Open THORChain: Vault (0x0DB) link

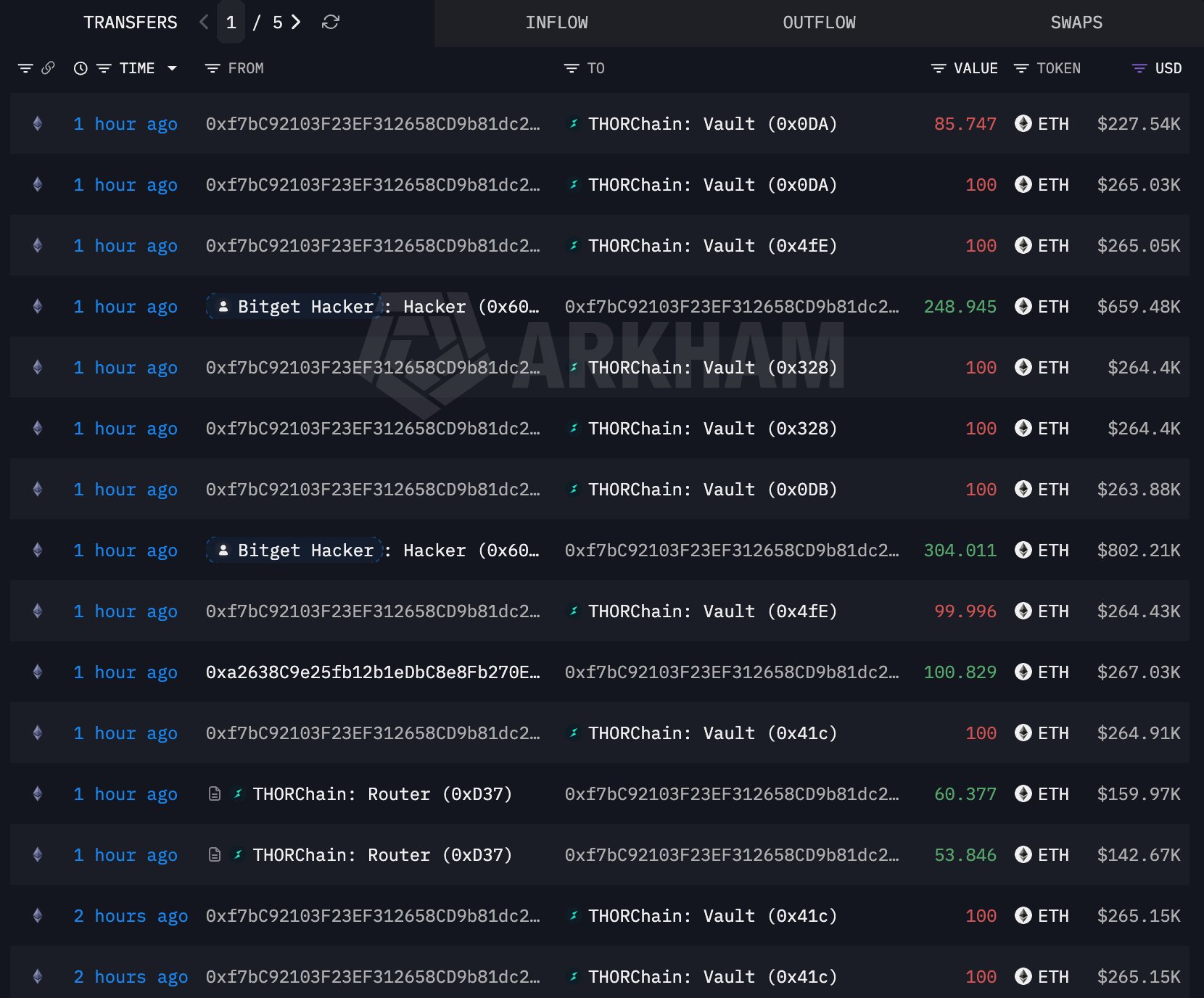pos(712,489)
